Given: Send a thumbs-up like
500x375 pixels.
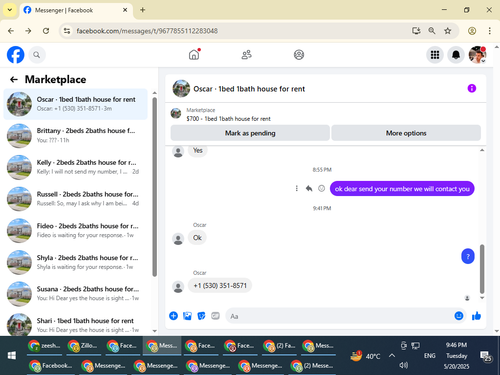Looking at the screenshot, I should click(476, 316).
